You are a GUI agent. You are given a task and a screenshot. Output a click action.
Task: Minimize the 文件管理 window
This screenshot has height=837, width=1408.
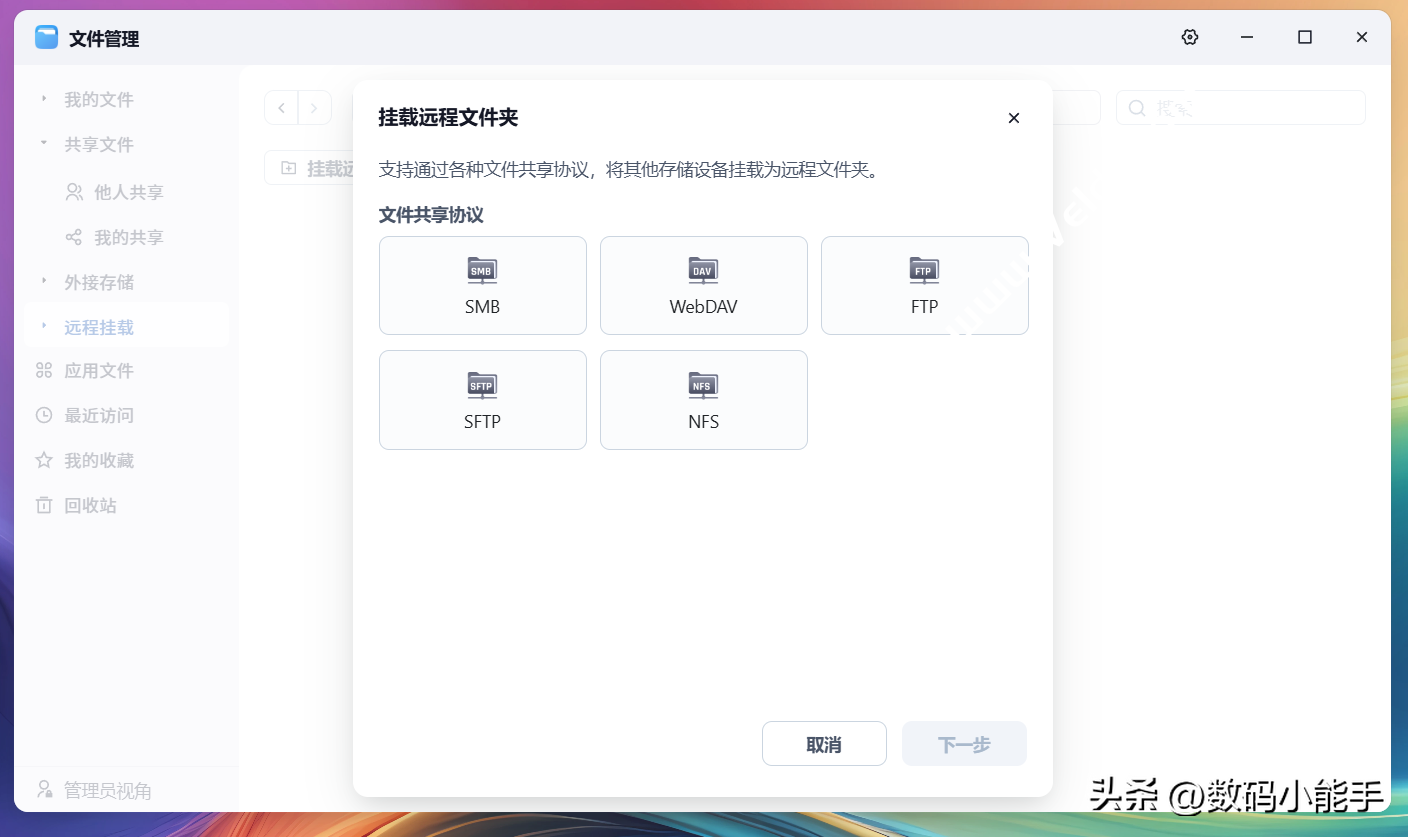pyautogui.click(x=1247, y=37)
